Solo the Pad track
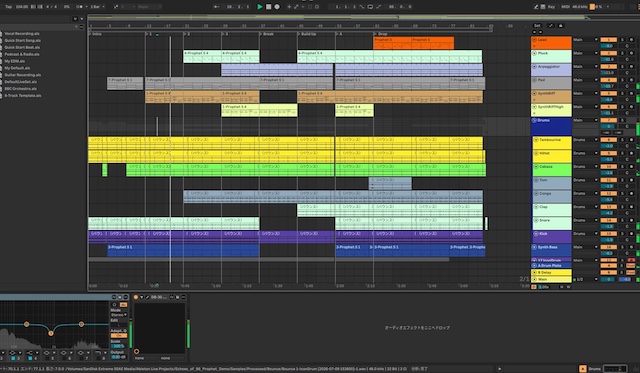This screenshot has height=373, width=640. [x=623, y=80]
